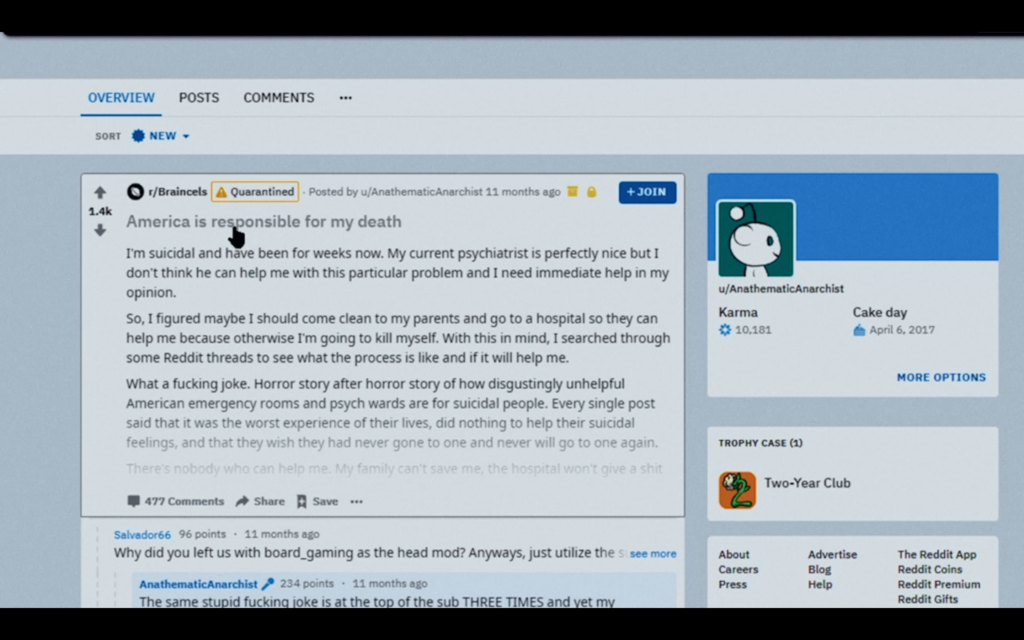Expand More Options on profile card
Image resolution: width=1024 pixels, height=640 pixels.
pyautogui.click(x=941, y=377)
